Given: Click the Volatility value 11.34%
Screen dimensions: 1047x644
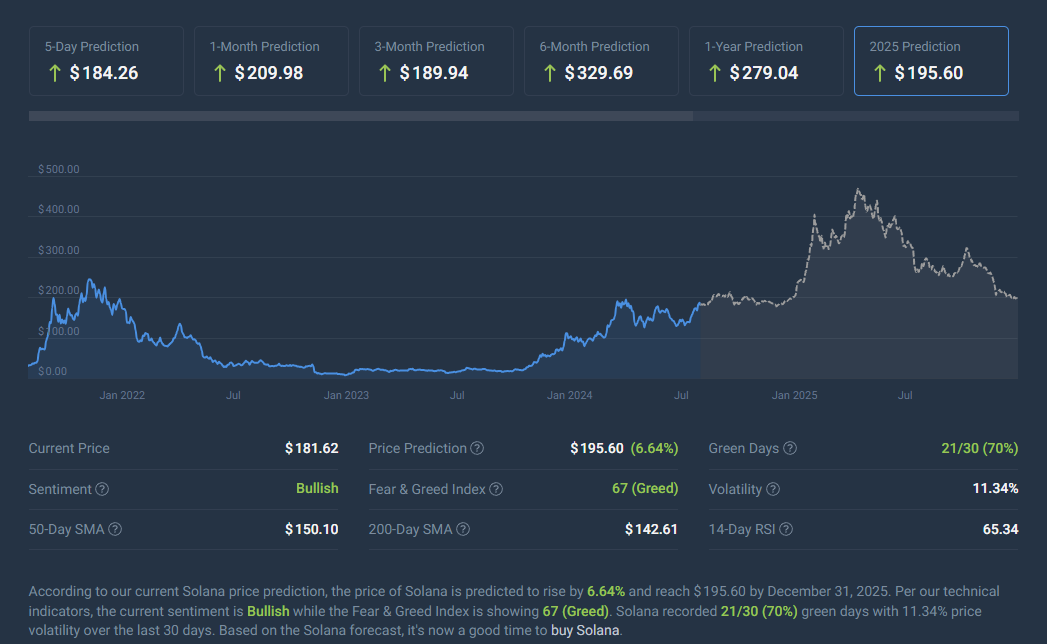Looking at the screenshot, I should [x=995, y=488].
